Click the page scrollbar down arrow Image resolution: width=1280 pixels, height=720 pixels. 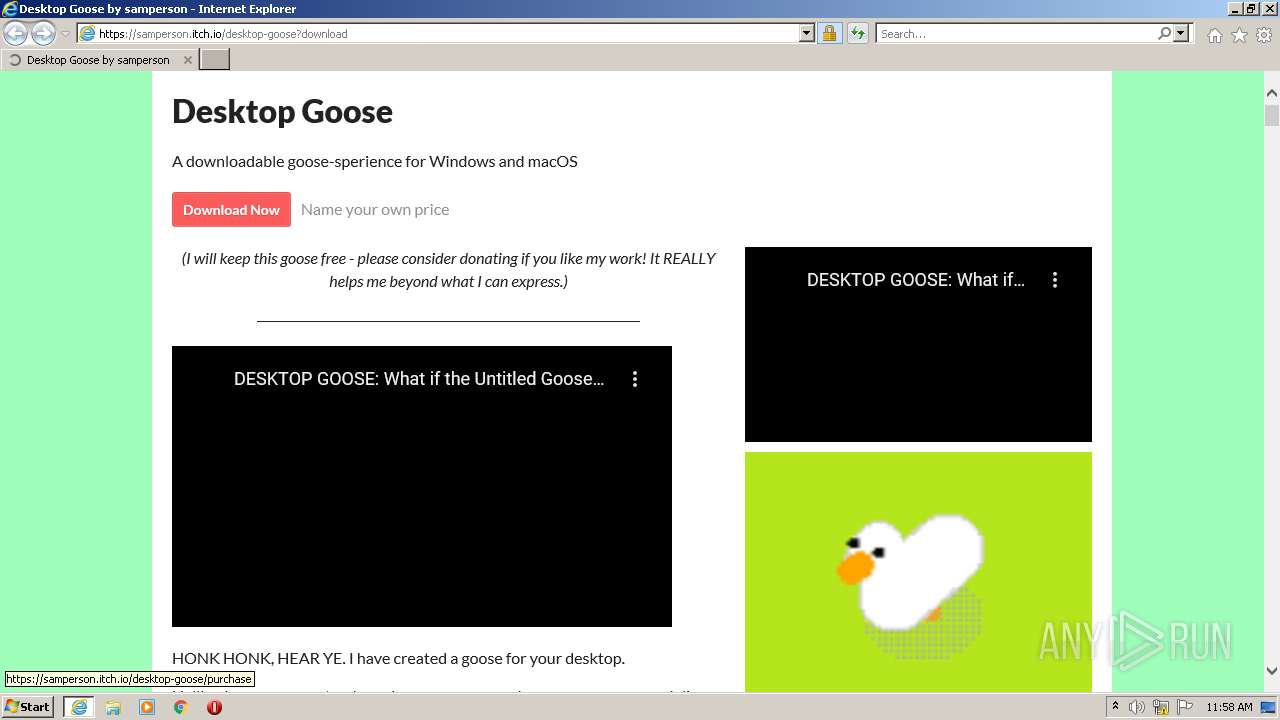pos(1272,672)
